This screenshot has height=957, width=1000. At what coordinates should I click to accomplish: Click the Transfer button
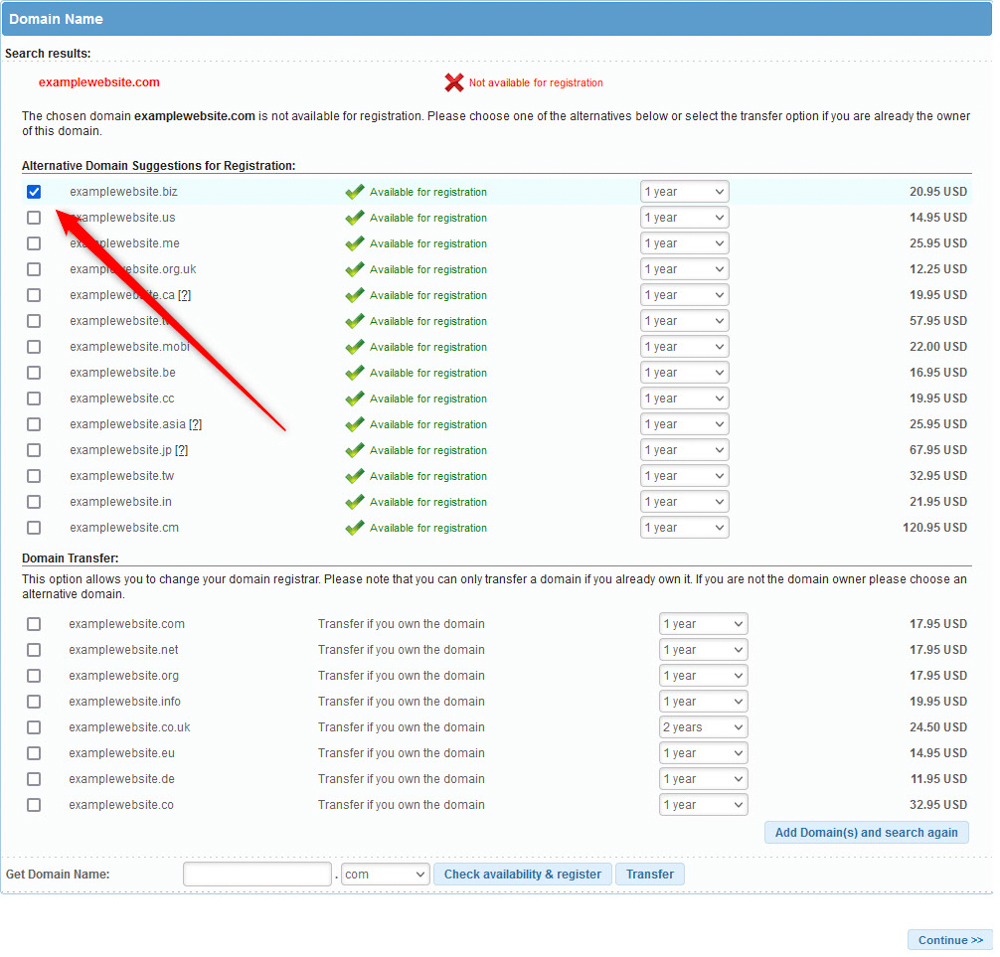coord(649,873)
